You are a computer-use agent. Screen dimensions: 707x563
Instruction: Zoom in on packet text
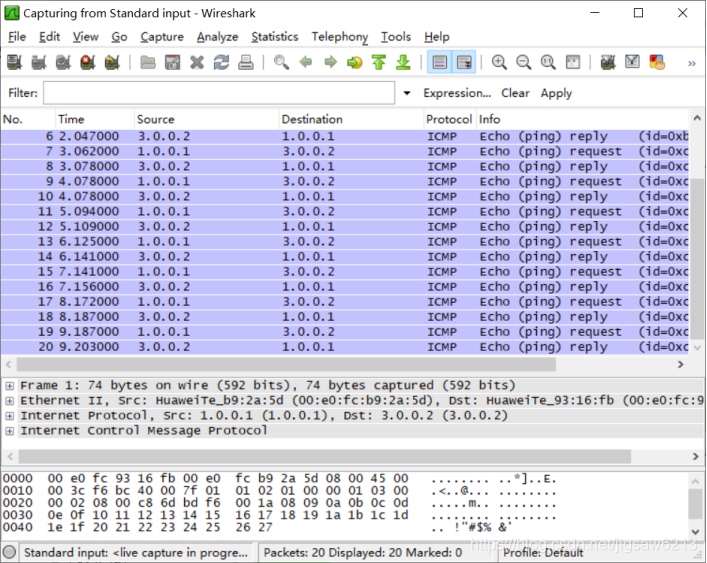coord(499,62)
